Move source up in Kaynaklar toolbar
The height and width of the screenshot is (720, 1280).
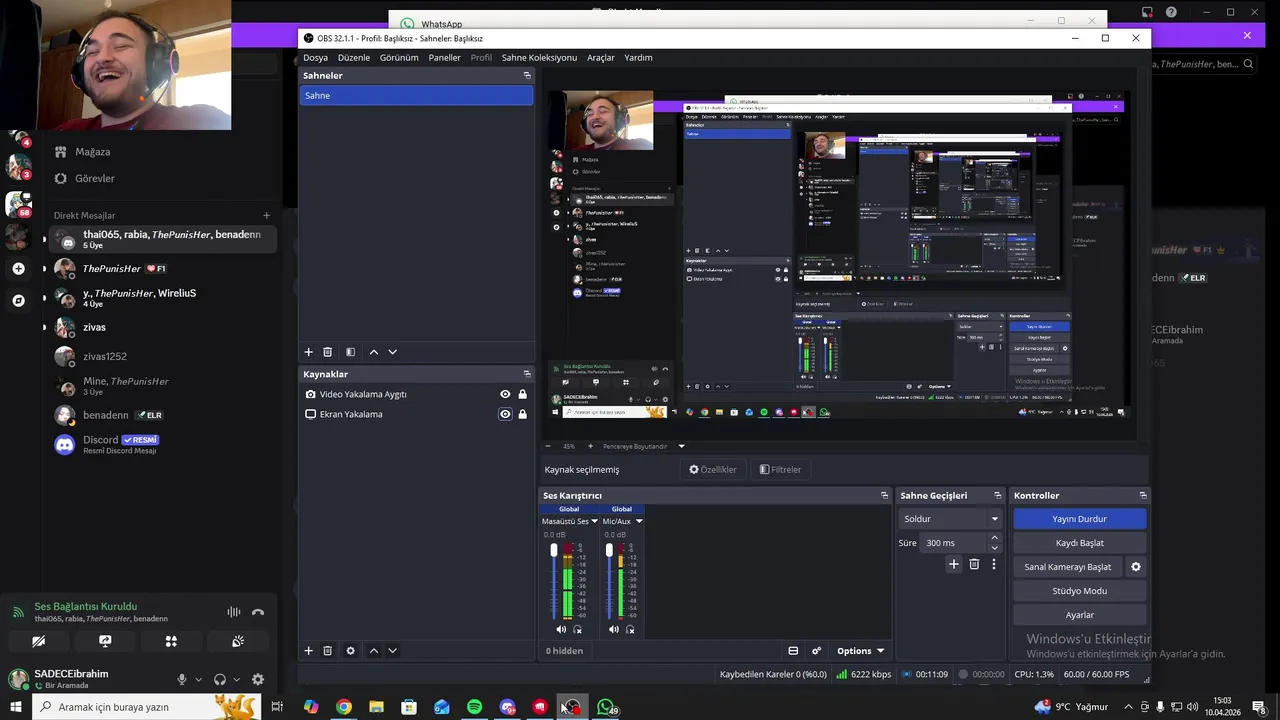tap(374, 650)
